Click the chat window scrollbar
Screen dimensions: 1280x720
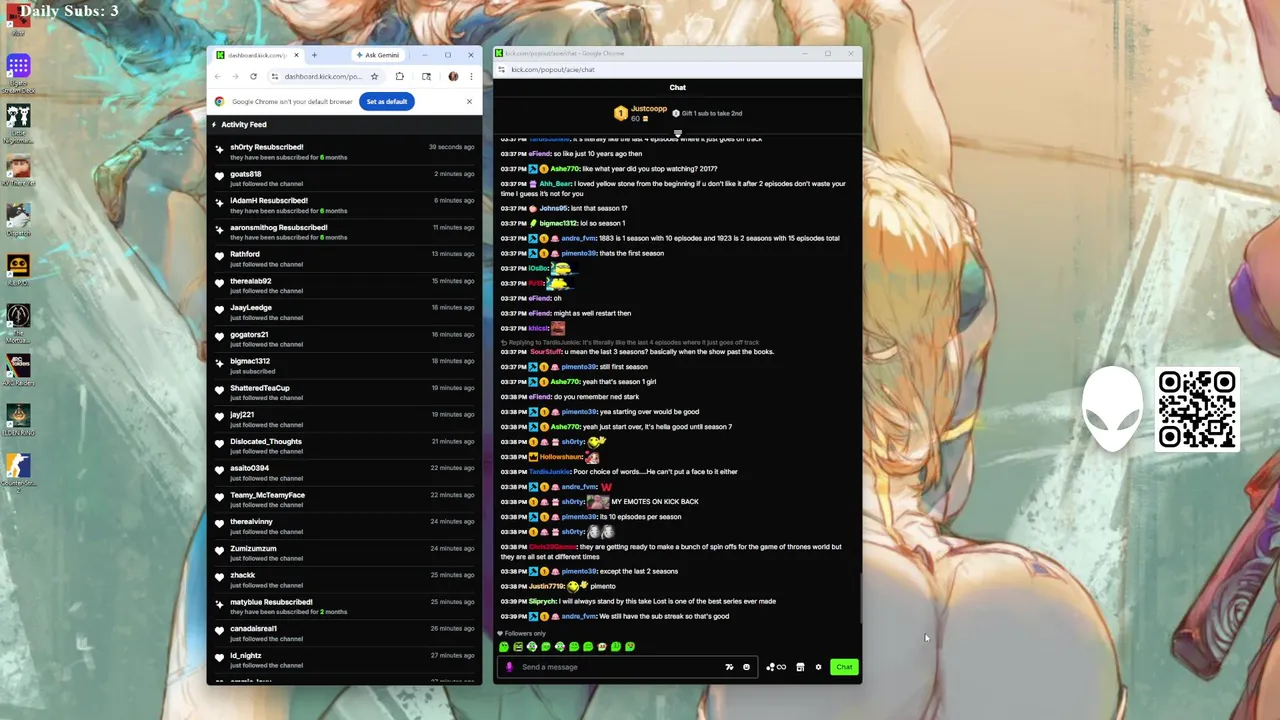pos(859,598)
